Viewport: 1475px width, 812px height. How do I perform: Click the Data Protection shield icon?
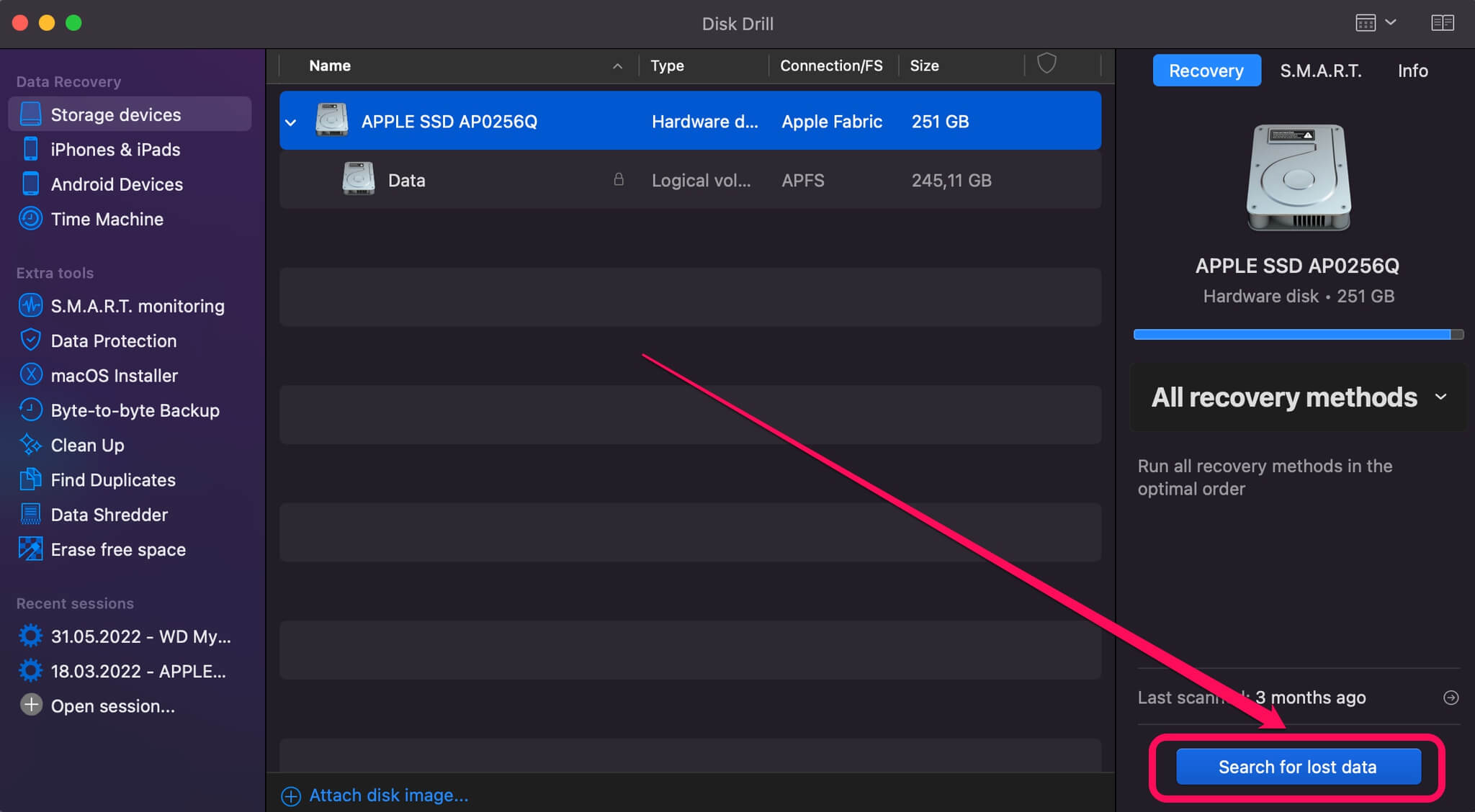click(x=30, y=340)
